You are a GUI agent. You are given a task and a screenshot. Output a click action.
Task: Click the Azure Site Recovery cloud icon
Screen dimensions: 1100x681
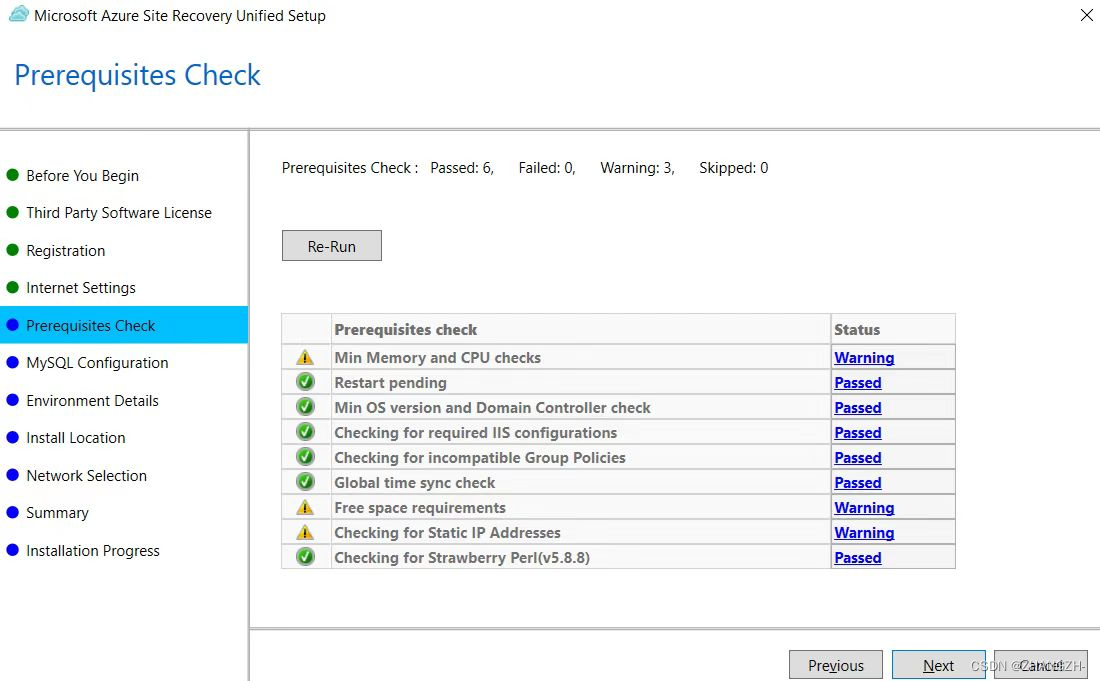tap(19, 14)
